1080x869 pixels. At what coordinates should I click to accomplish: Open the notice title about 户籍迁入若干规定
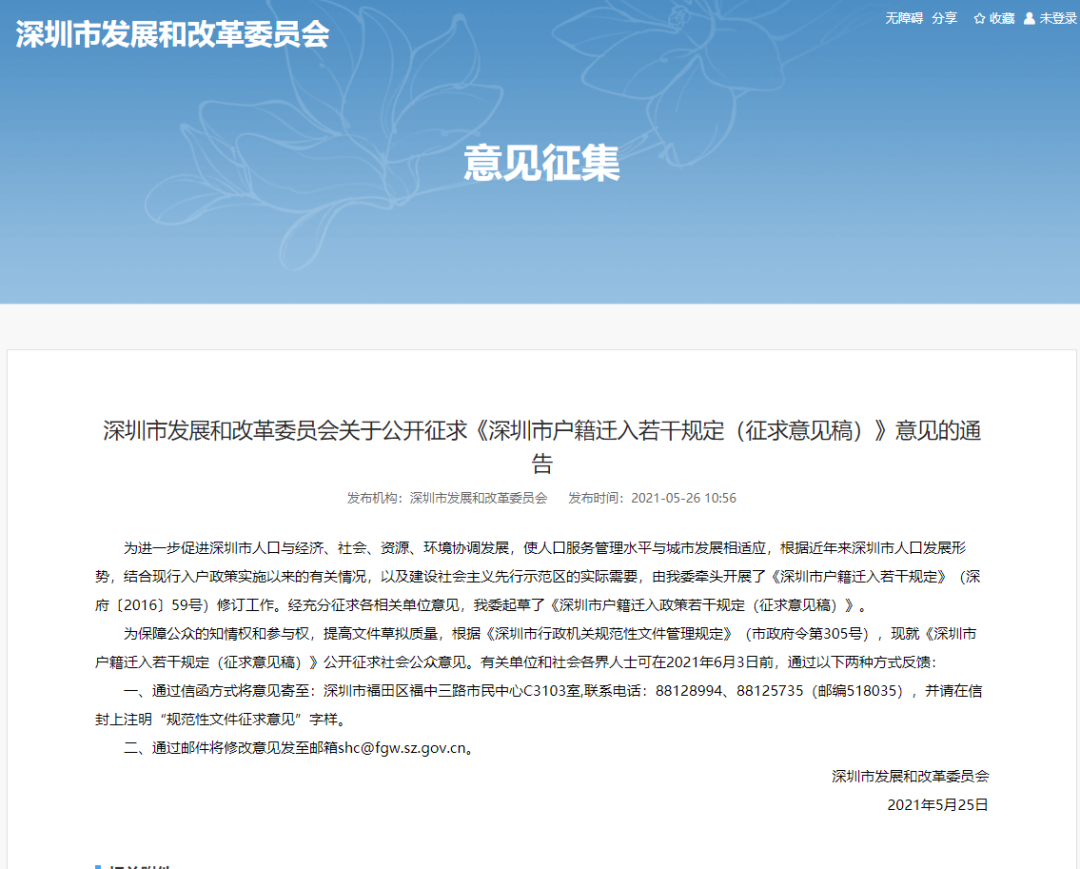[x=540, y=445]
